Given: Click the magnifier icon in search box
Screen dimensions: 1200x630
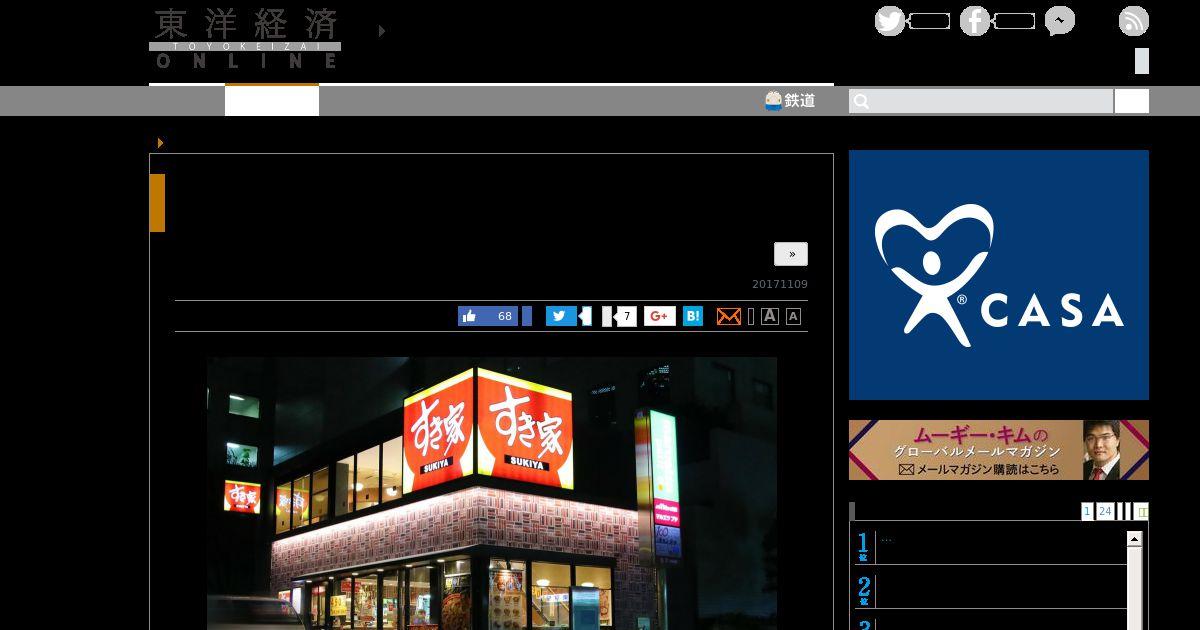Looking at the screenshot, I should click(862, 101).
